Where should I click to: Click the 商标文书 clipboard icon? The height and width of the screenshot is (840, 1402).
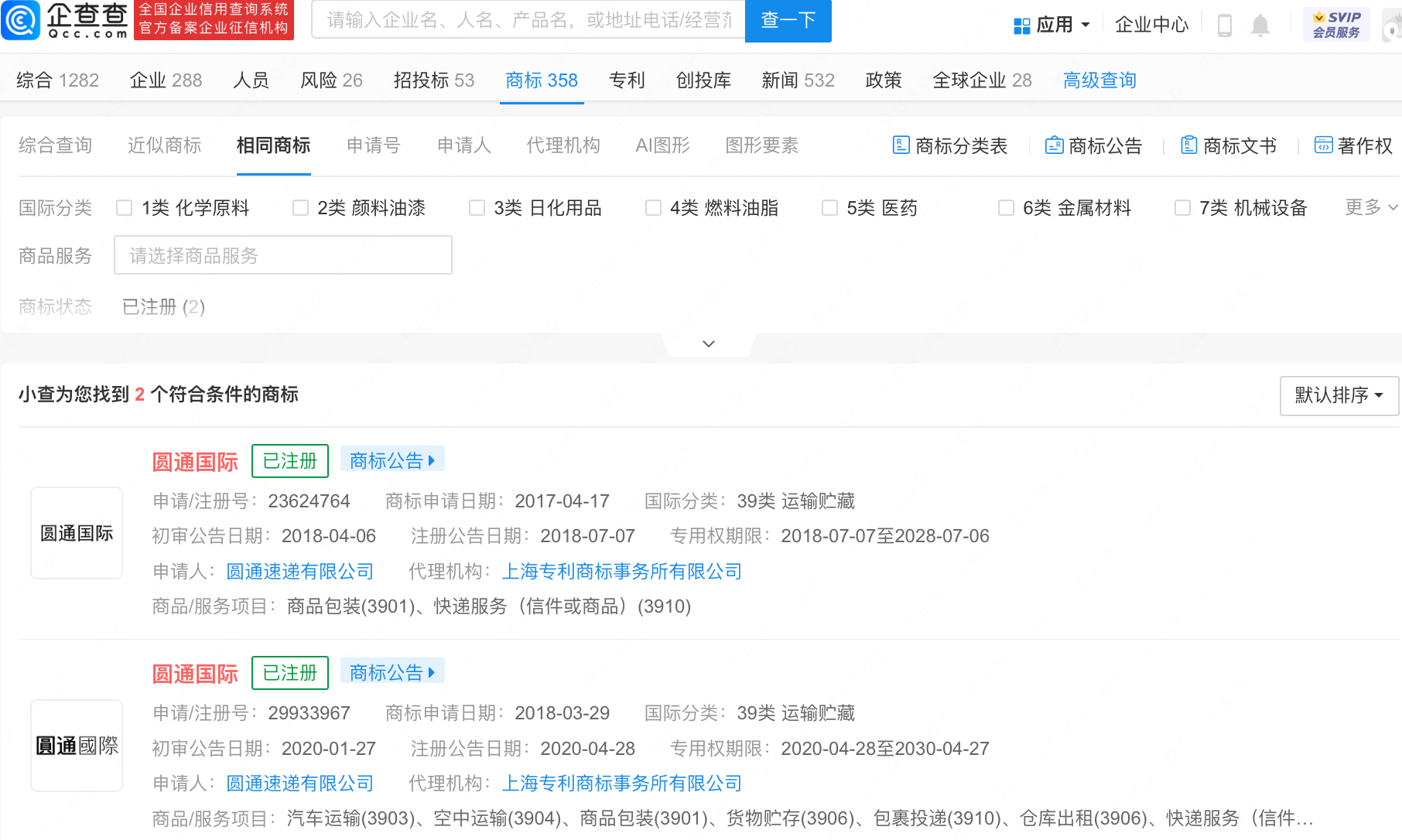(x=1188, y=145)
